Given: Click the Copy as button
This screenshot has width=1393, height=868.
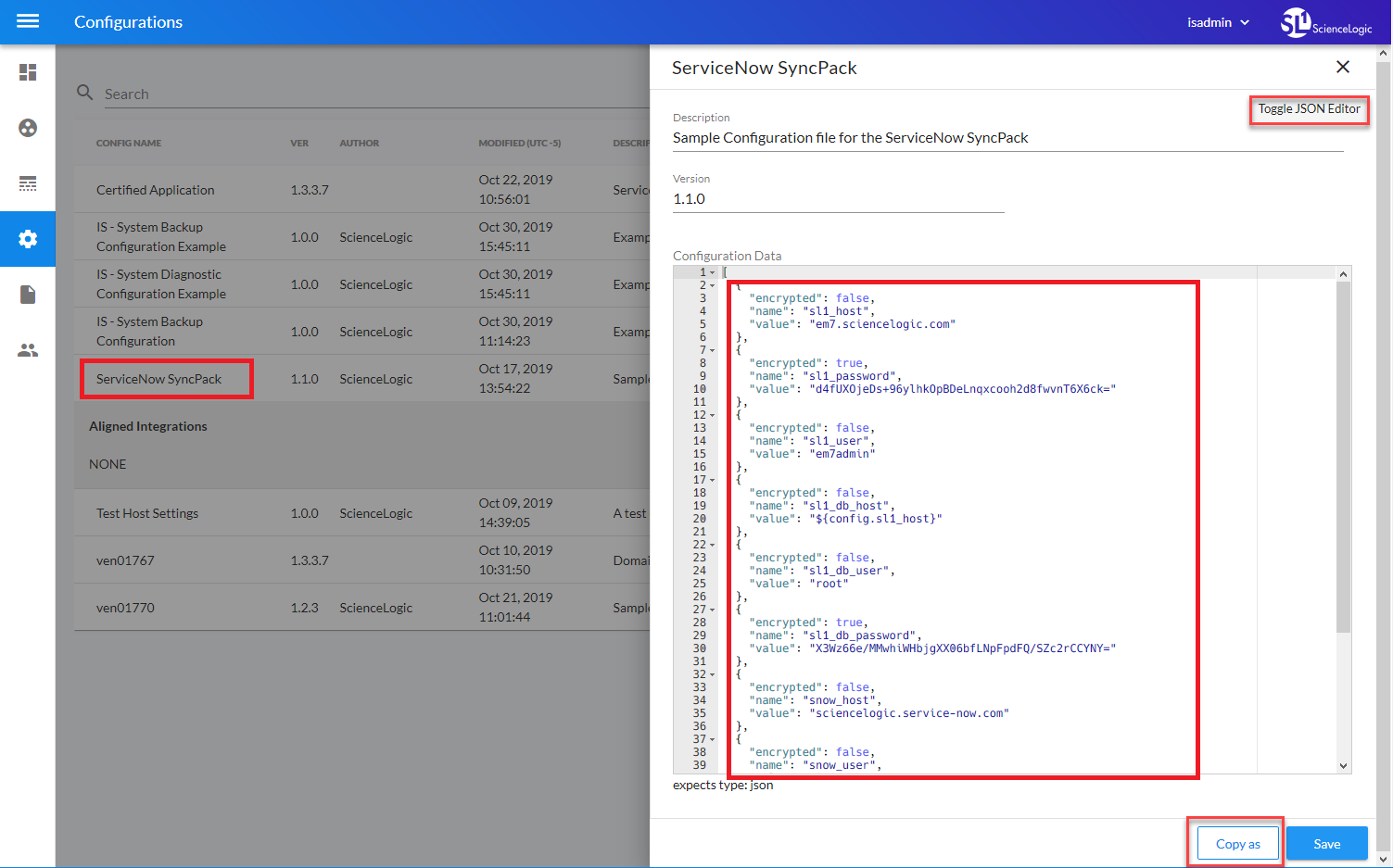Looking at the screenshot, I should 1237,844.
